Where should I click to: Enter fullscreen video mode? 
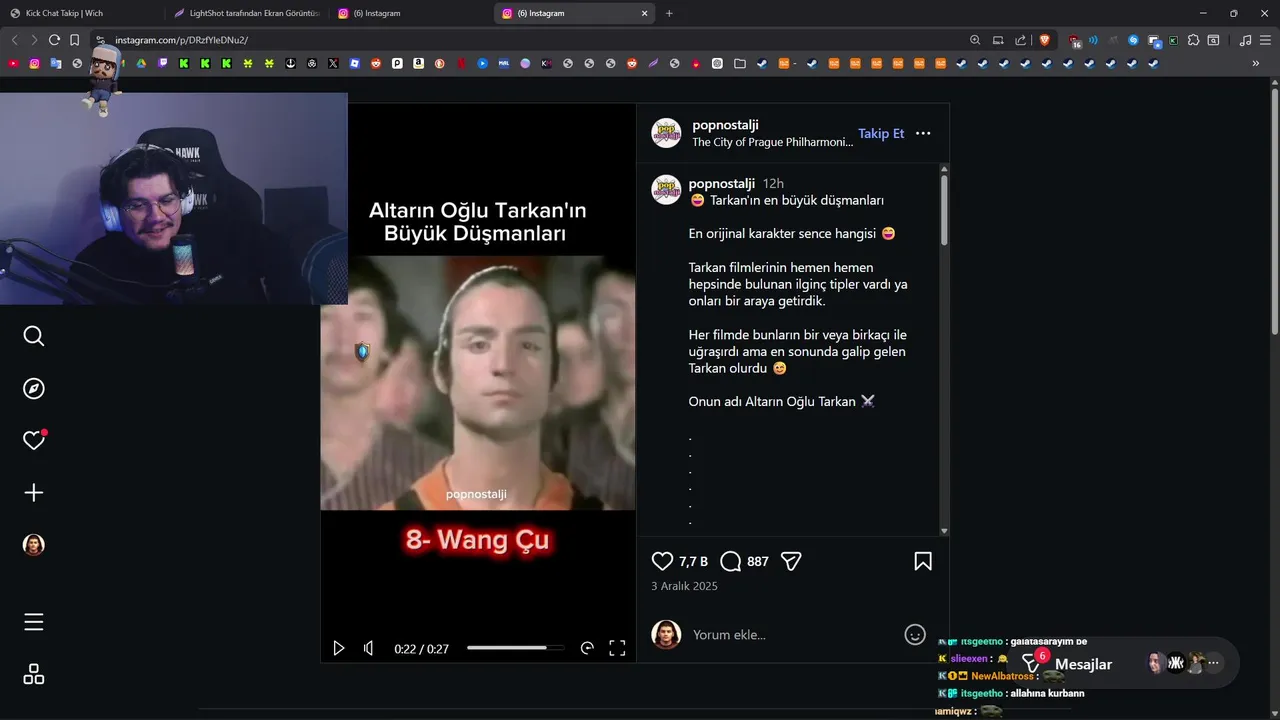617,648
